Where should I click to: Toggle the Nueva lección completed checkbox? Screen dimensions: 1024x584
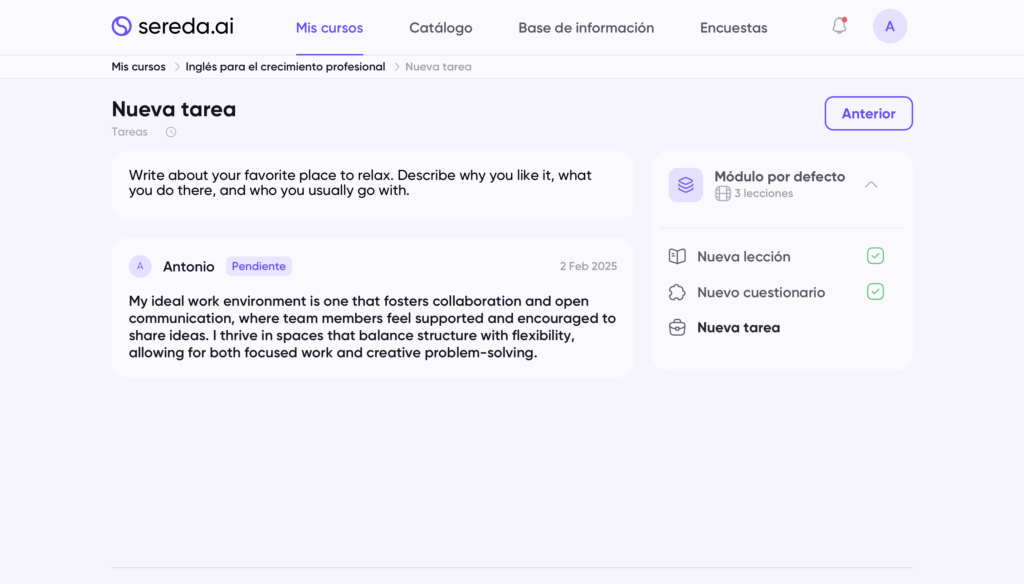coord(875,256)
